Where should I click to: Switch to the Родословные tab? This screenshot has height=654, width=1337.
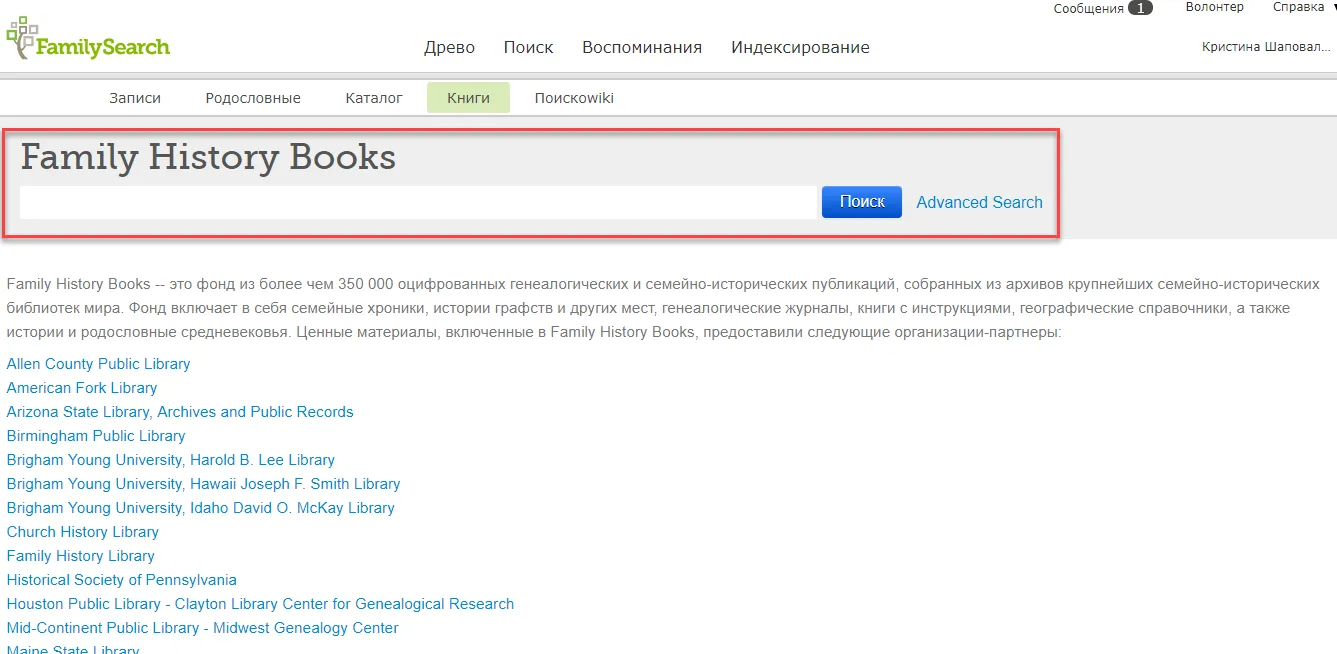click(x=253, y=98)
